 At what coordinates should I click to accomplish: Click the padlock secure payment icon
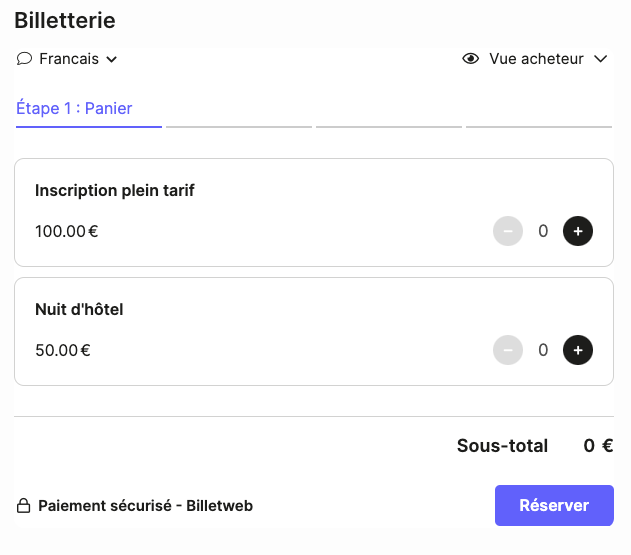point(24,506)
